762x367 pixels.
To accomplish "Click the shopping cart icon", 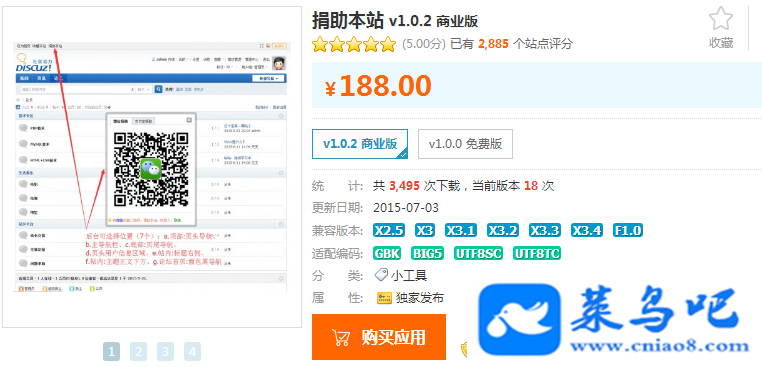I will tap(340, 337).
